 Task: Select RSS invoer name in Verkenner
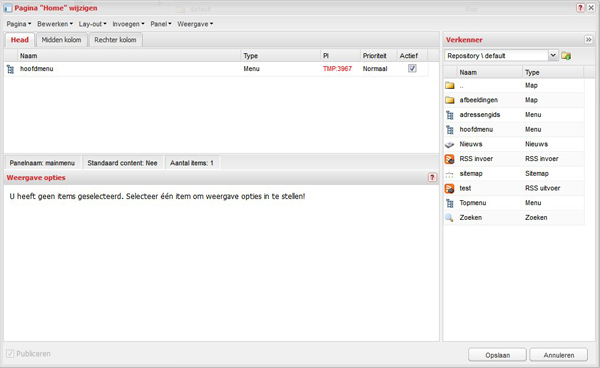click(476, 159)
